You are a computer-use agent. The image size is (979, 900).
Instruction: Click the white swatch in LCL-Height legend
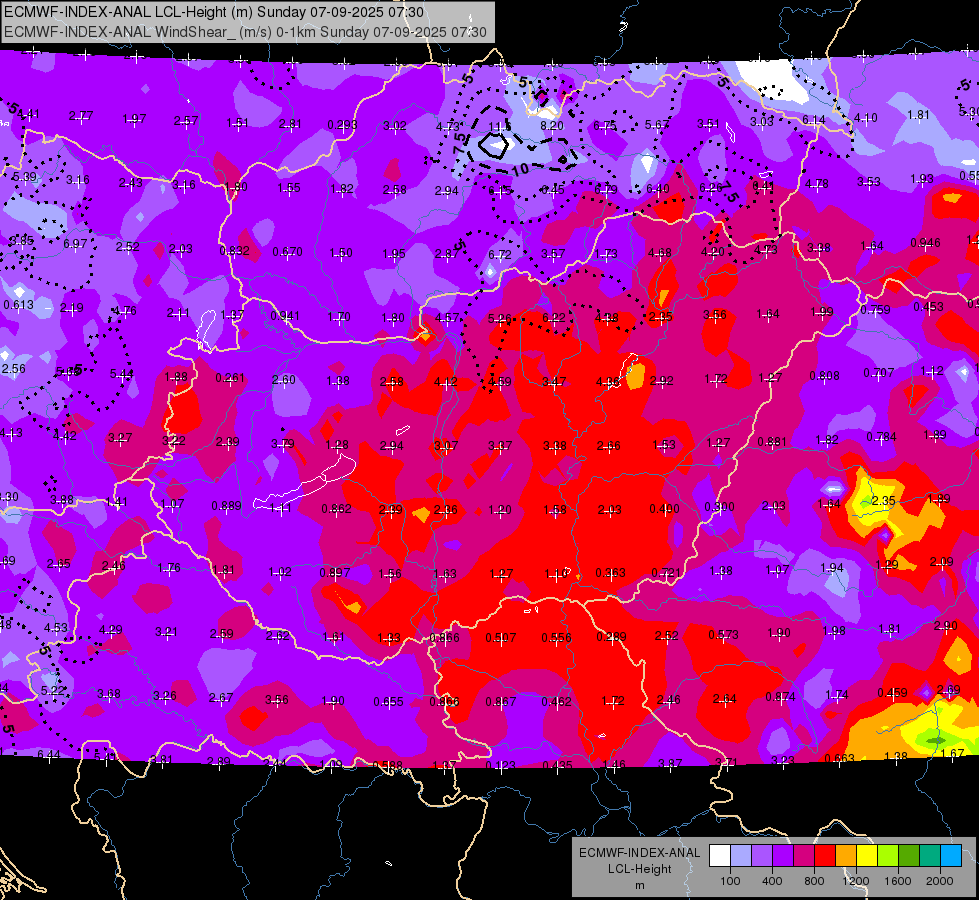point(720,856)
